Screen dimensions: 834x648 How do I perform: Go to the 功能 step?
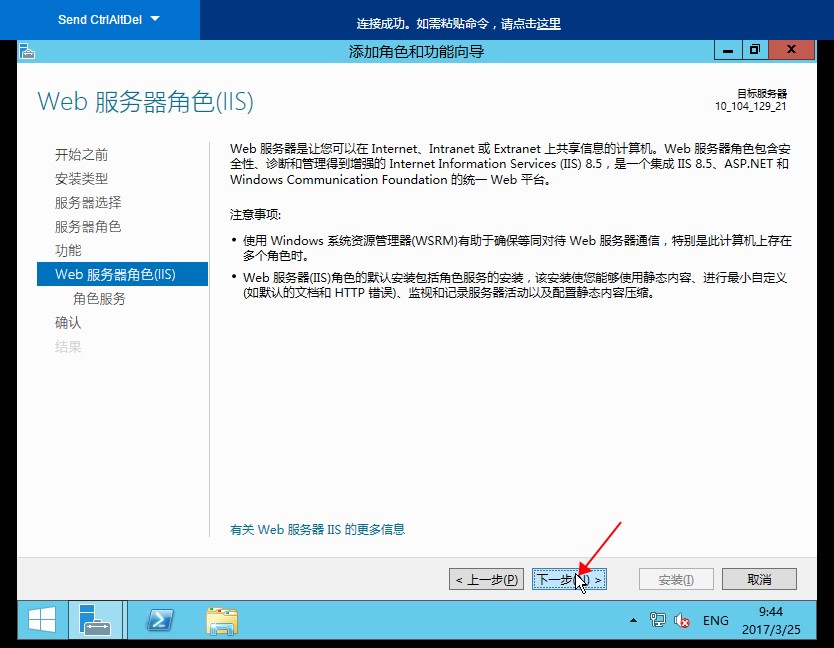point(68,251)
